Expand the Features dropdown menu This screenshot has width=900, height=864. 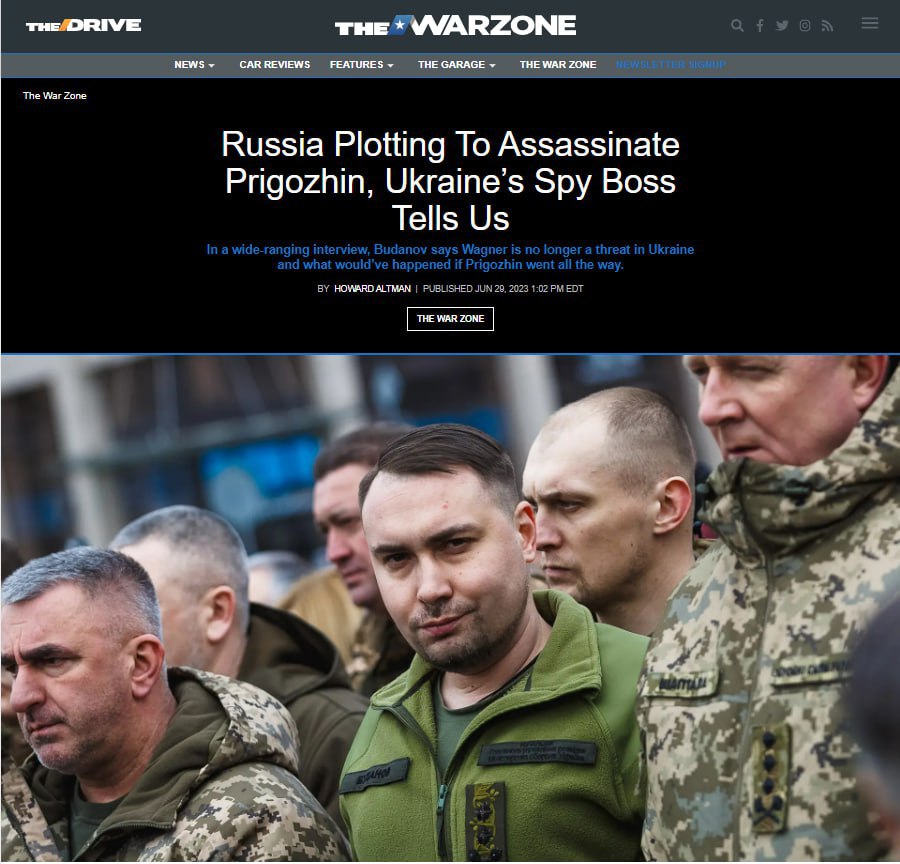[x=362, y=65]
